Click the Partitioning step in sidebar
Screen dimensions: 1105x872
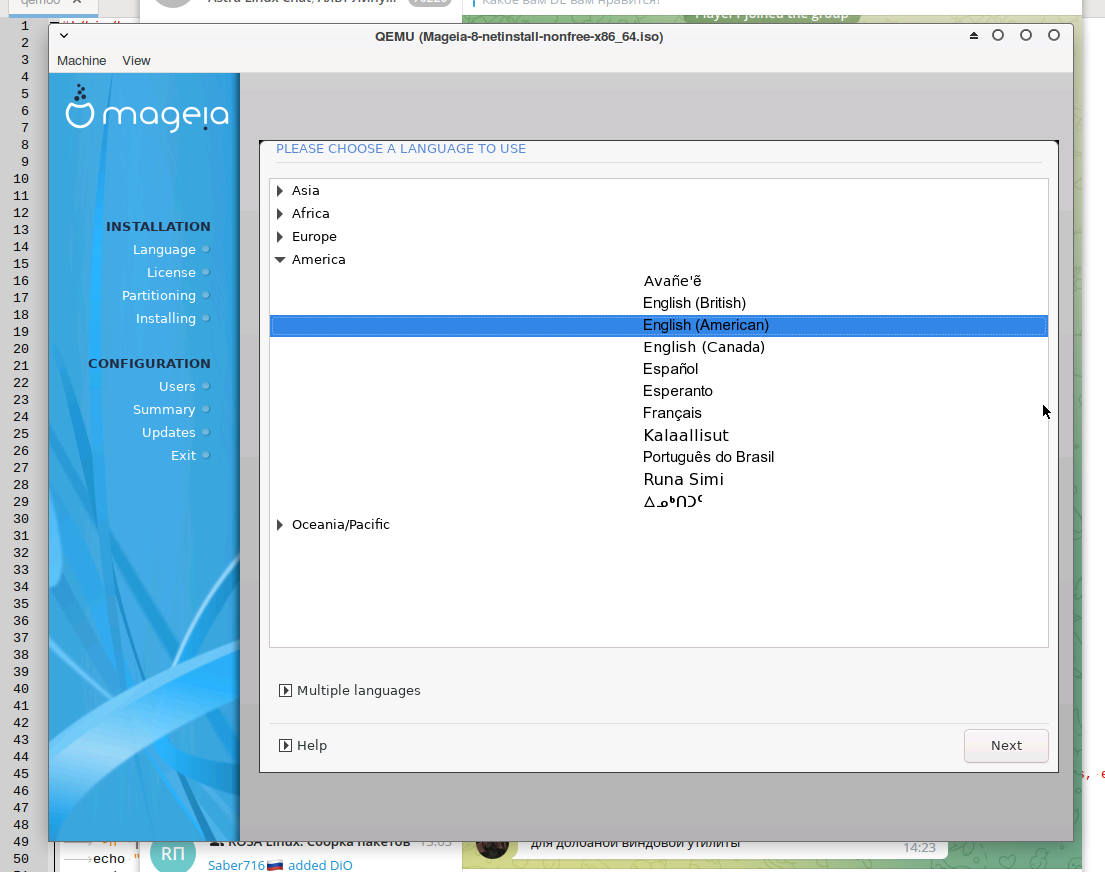pyautogui.click(x=159, y=295)
